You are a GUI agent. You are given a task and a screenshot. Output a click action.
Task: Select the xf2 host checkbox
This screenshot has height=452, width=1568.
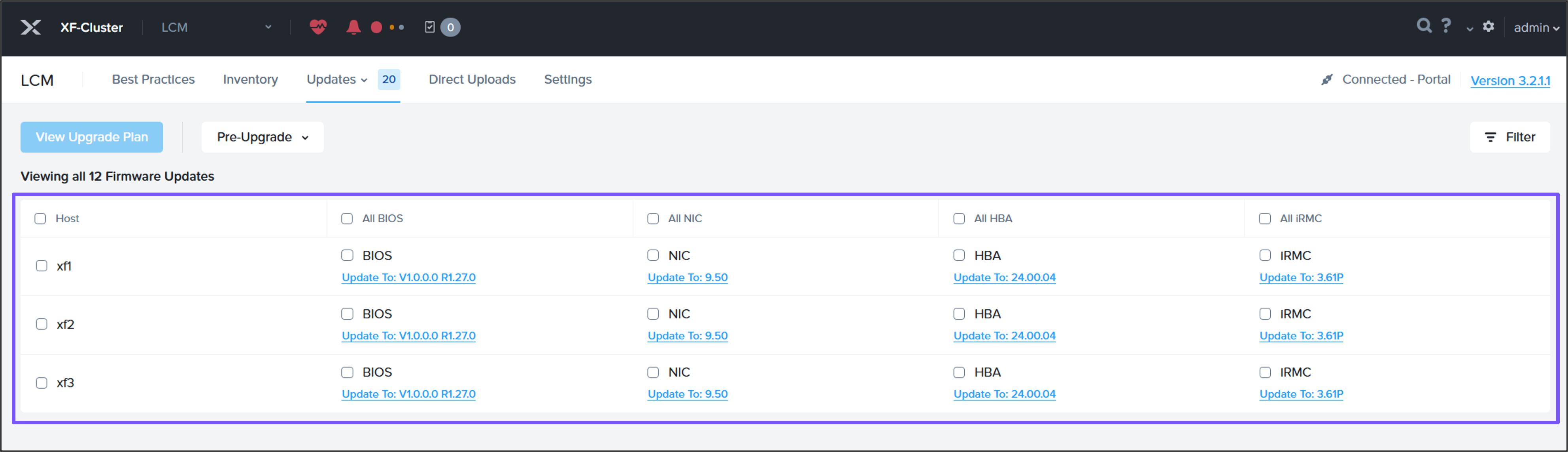coord(42,324)
